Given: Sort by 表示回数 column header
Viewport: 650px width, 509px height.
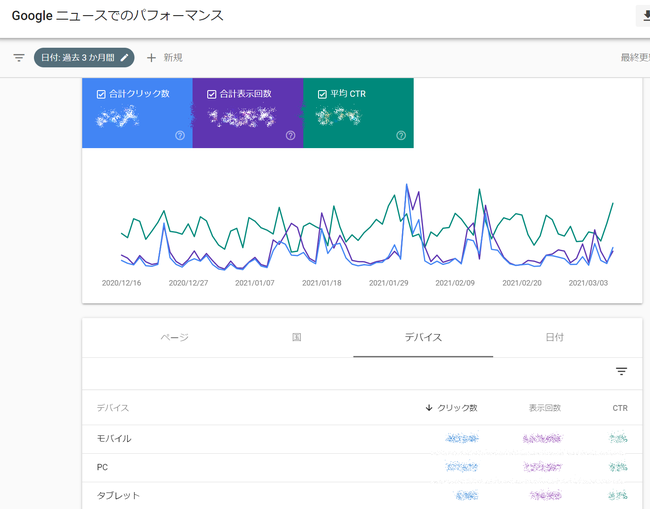Looking at the screenshot, I should [x=545, y=408].
